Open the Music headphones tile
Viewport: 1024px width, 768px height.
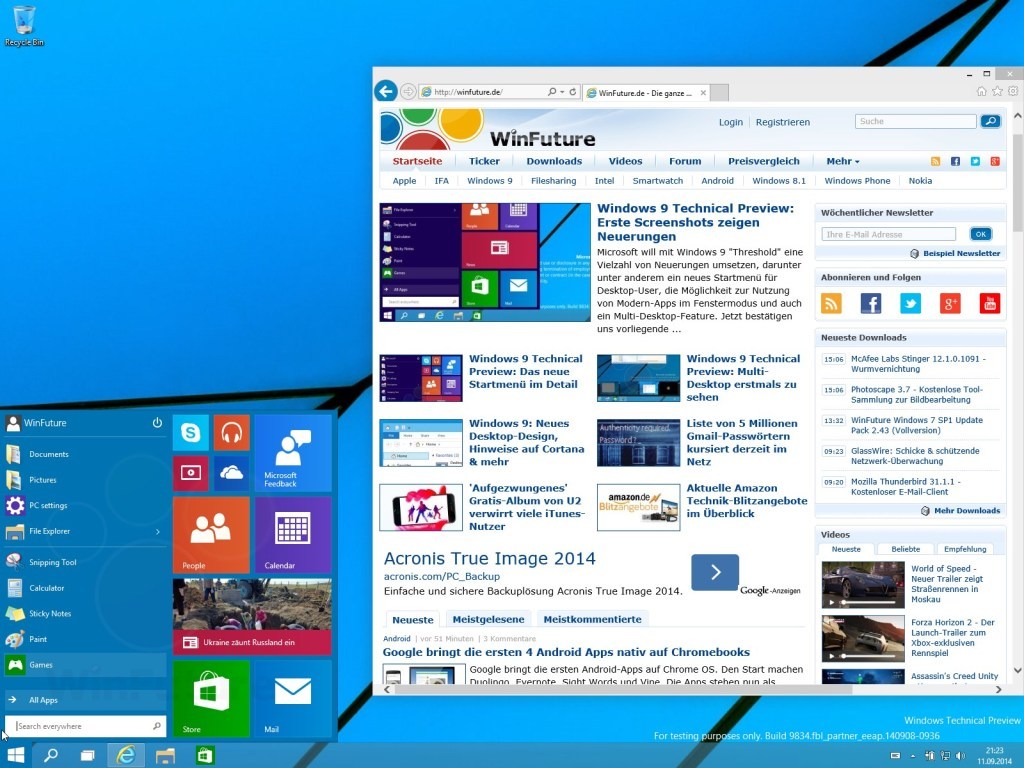point(231,433)
